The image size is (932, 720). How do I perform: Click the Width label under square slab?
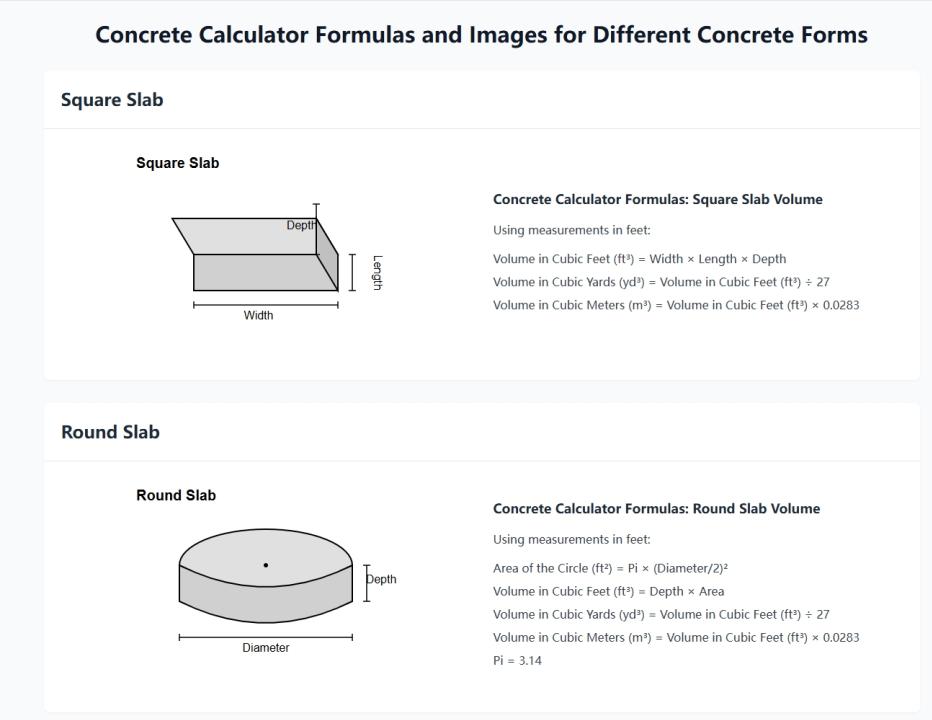coord(258,316)
